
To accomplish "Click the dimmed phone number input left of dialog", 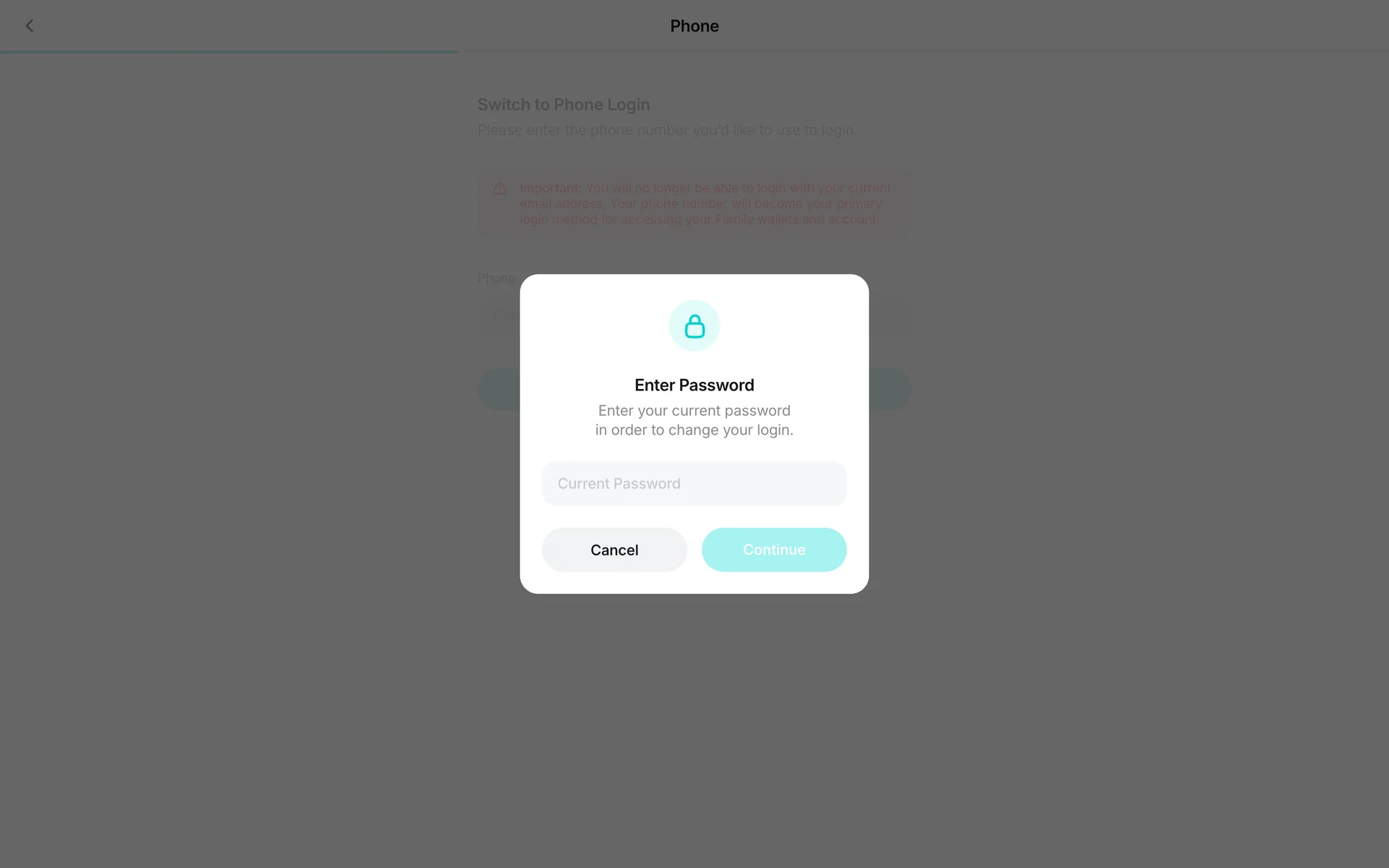I will click(x=498, y=316).
